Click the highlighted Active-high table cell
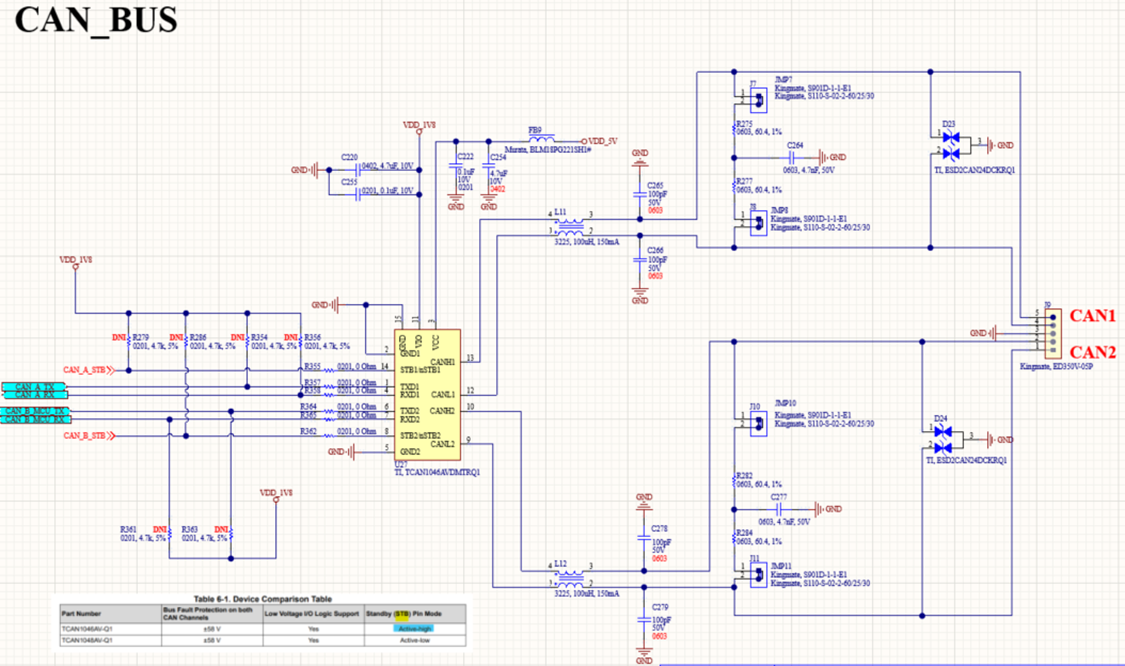 point(415,629)
